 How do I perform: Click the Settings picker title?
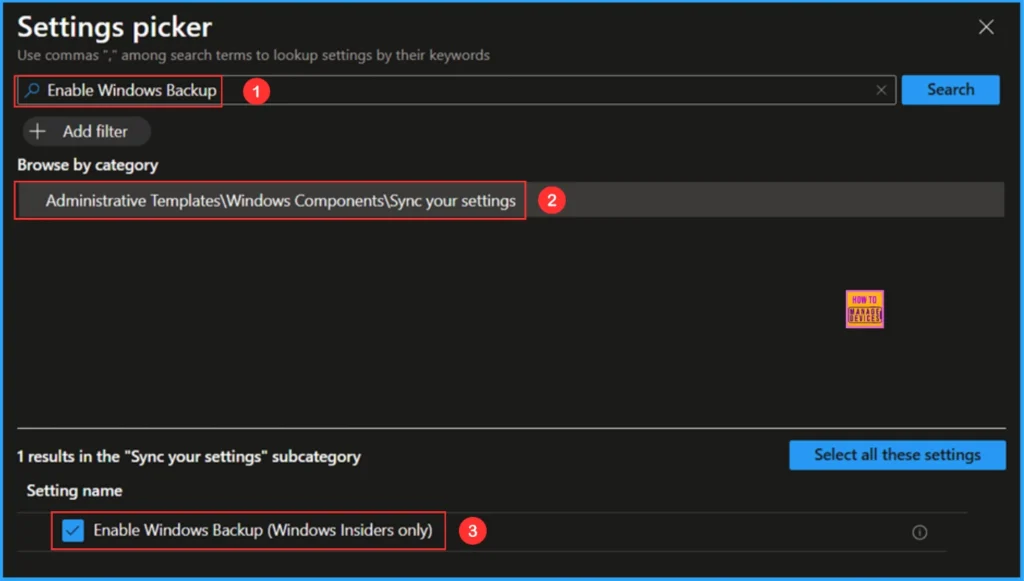tap(114, 27)
